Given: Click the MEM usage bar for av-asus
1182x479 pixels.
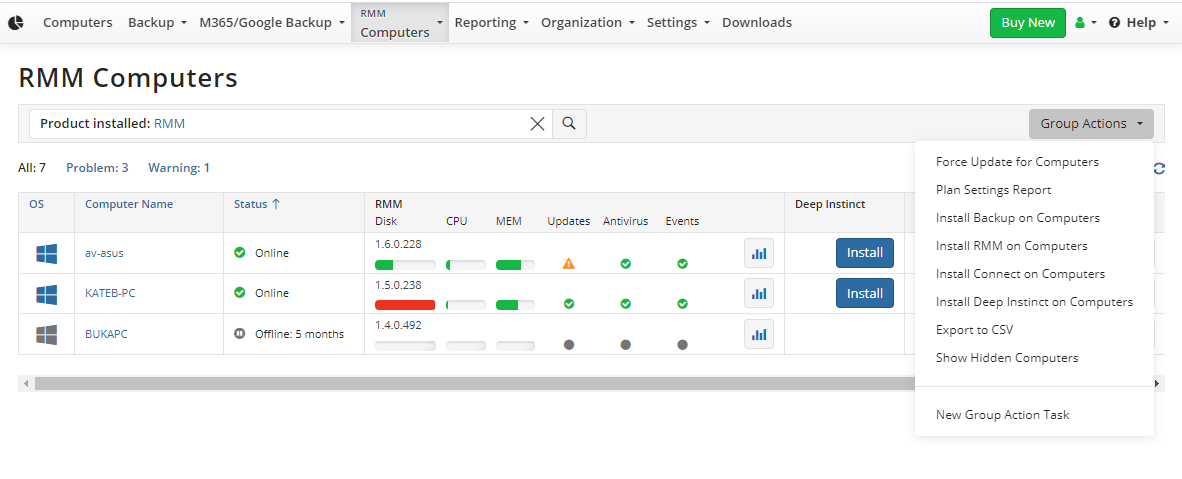Looking at the screenshot, I should 516,265.
